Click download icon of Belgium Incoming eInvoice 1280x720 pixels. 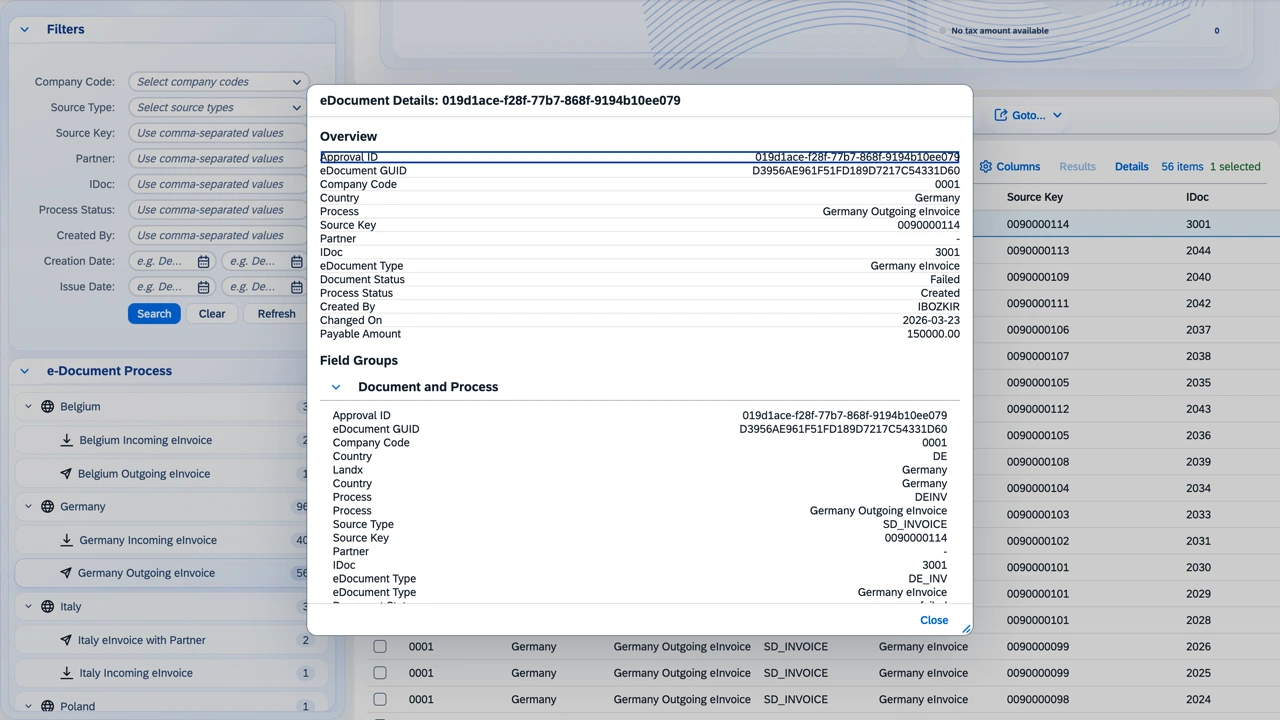point(67,440)
